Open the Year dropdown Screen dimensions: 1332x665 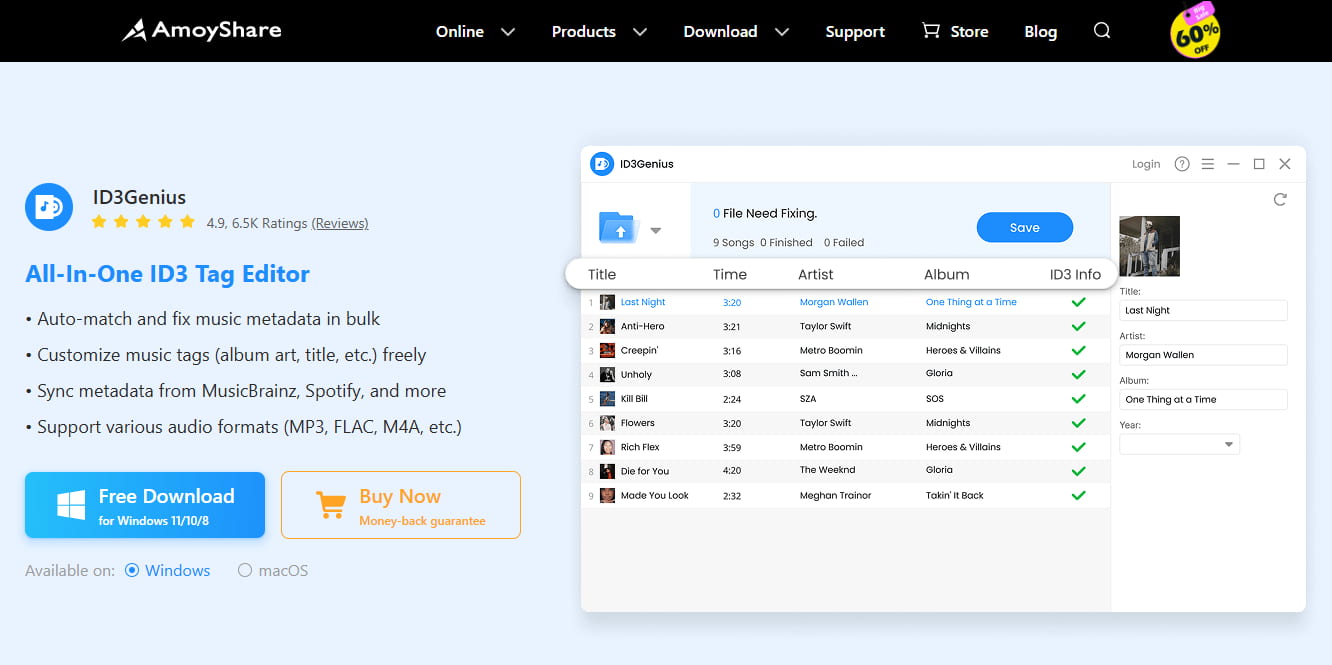[x=1179, y=444]
